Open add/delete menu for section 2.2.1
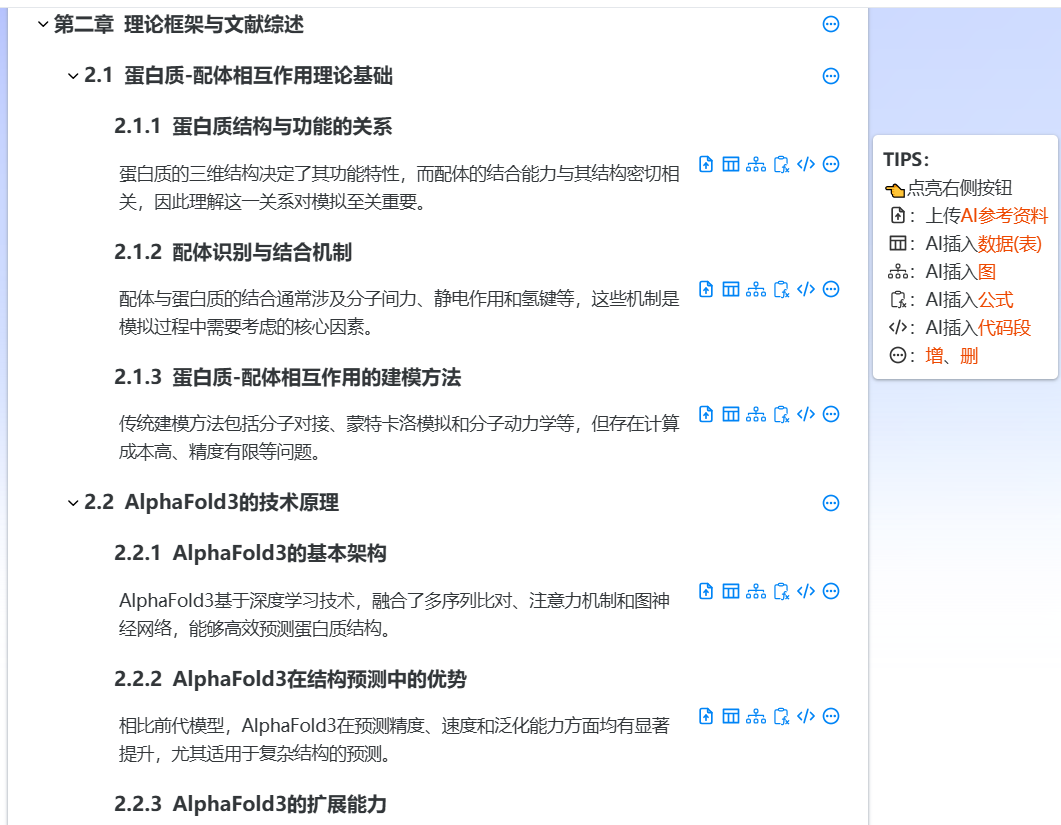The width and height of the screenshot is (1061, 825). pos(831,592)
